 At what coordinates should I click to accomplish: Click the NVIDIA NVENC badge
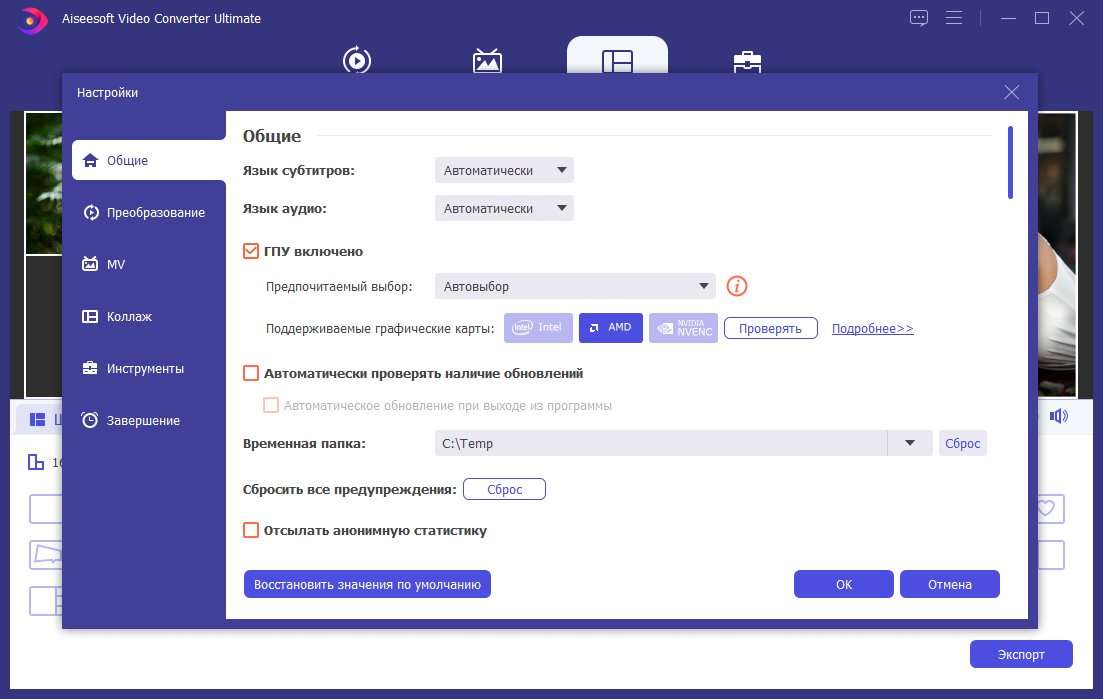tap(682, 328)
